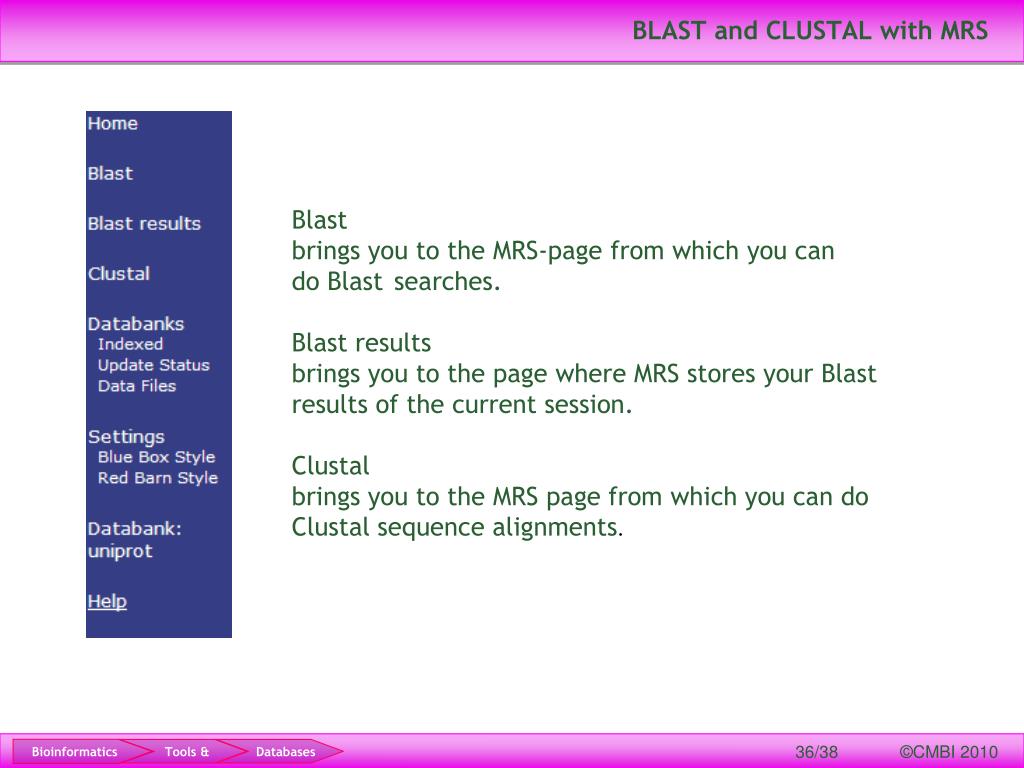Click the 'Blast results' heading in main text
The width and height of the screenshot is (1024, 768).
click(x=361, y=343)
